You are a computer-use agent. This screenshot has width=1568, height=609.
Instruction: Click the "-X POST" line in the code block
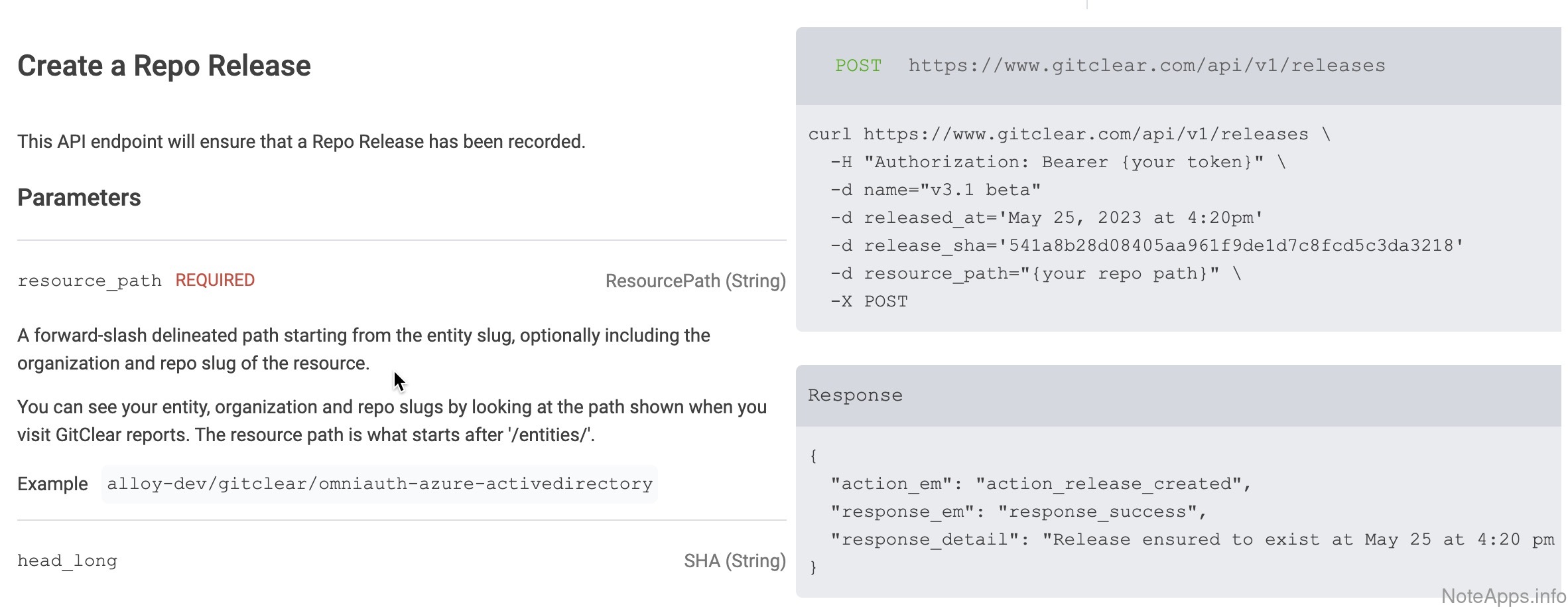(869, 301)
